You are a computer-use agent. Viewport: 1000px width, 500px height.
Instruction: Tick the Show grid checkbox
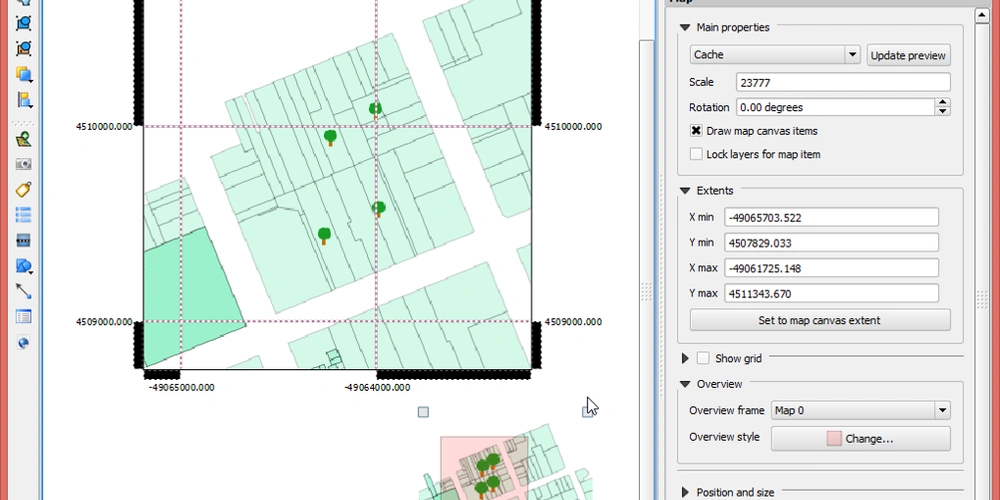point(703,358)
